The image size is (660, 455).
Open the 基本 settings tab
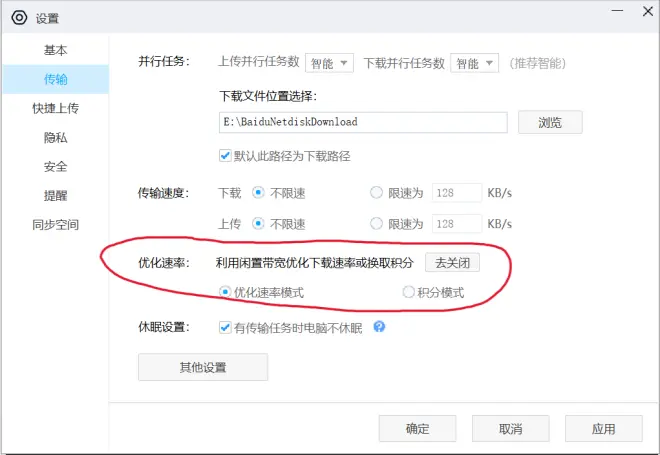click(55, 50)
